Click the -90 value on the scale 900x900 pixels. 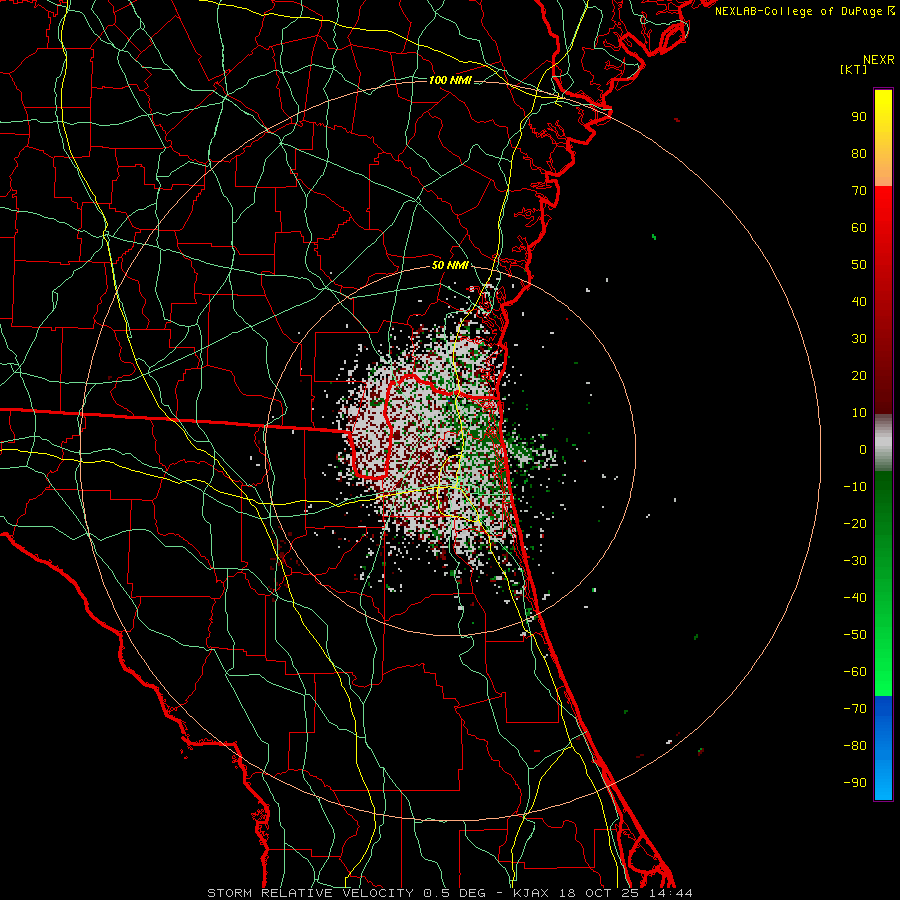pyautogui.click(x=855, y=783)
